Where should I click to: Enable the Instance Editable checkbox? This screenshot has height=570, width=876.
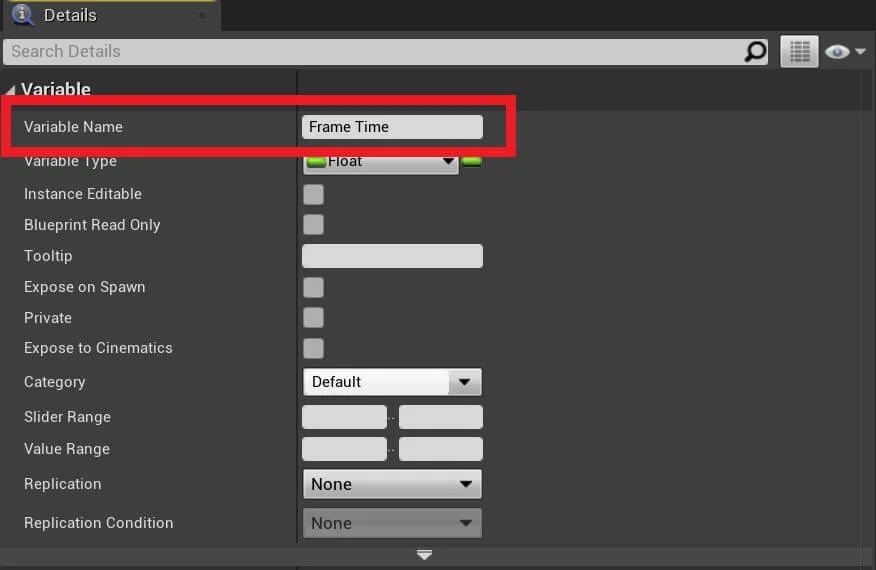click(x=313, y=194)
